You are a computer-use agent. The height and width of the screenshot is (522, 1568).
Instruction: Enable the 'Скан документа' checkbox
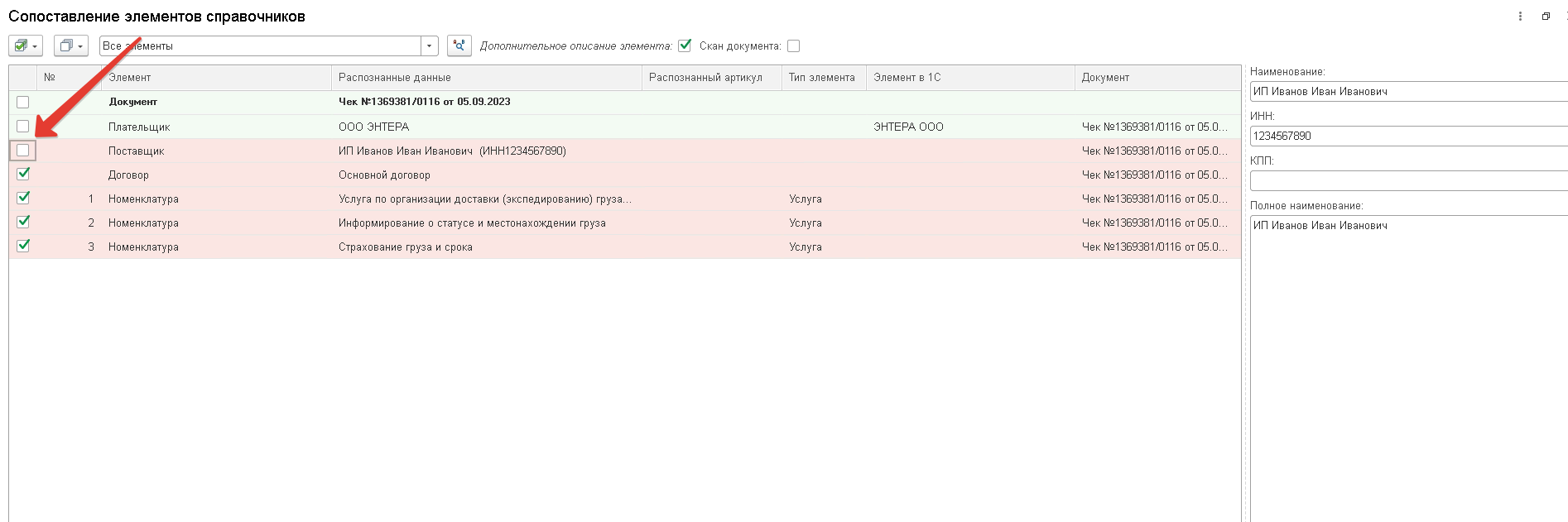tap(793, 46)
